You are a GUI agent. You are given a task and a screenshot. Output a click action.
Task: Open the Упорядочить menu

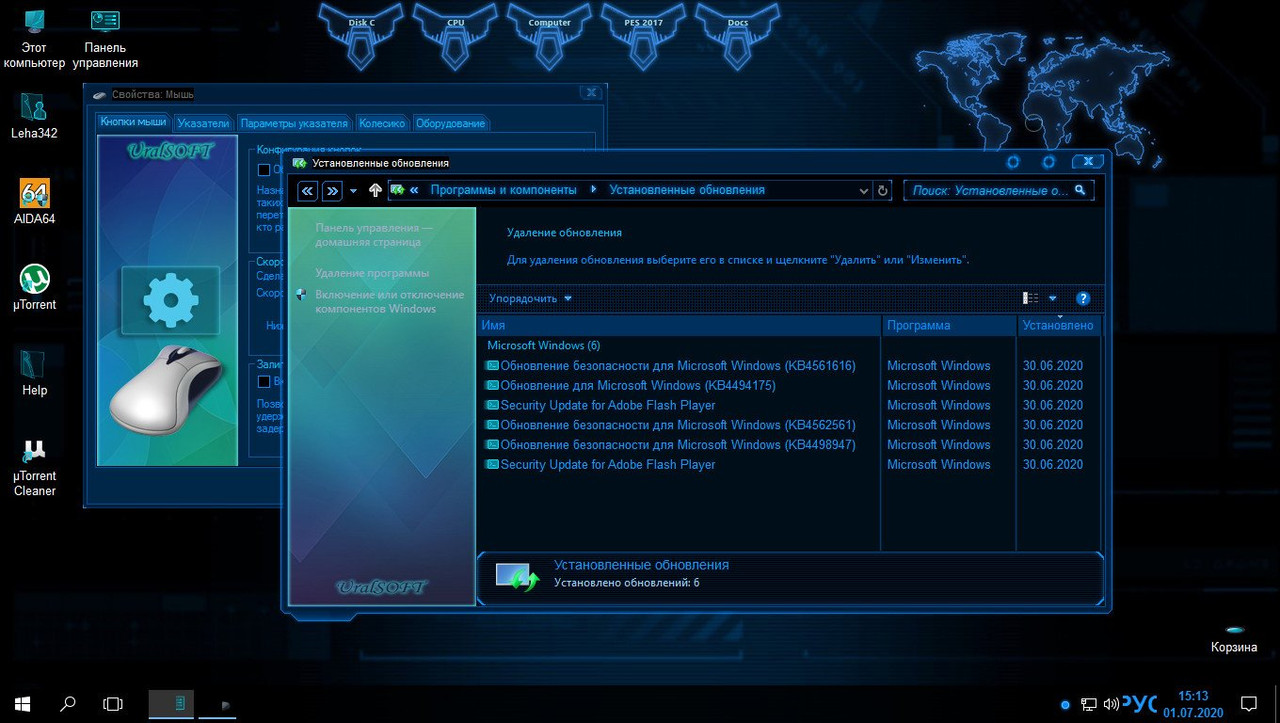(530, 298)
